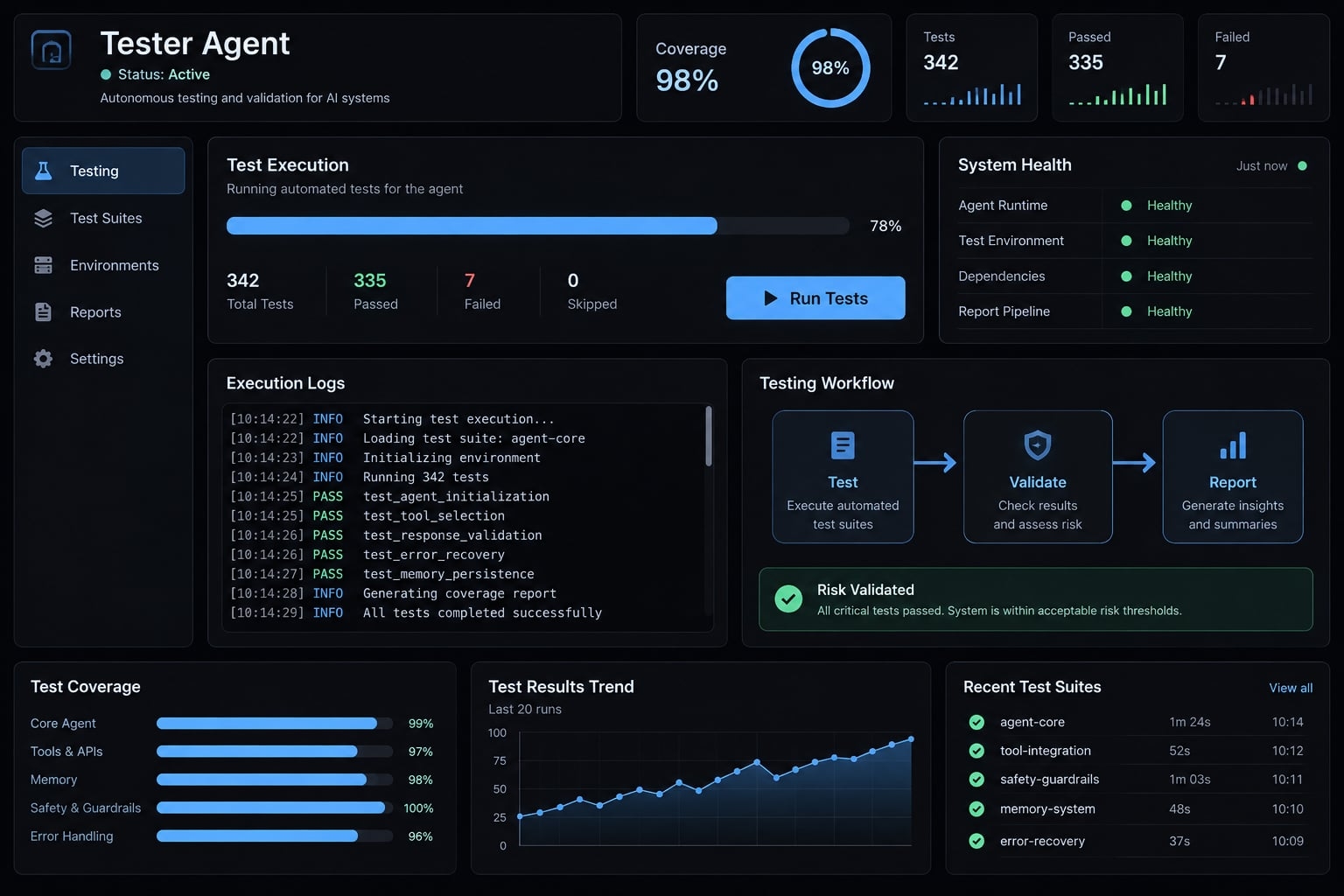Click the last point on Test Results Trend

pyautogui.click(x=911, y=739)
